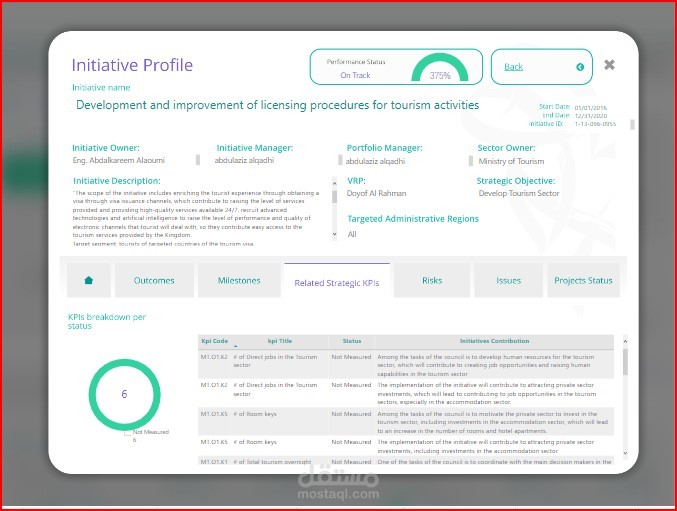Select Develop Tourism Sector objective

(519, 193)
